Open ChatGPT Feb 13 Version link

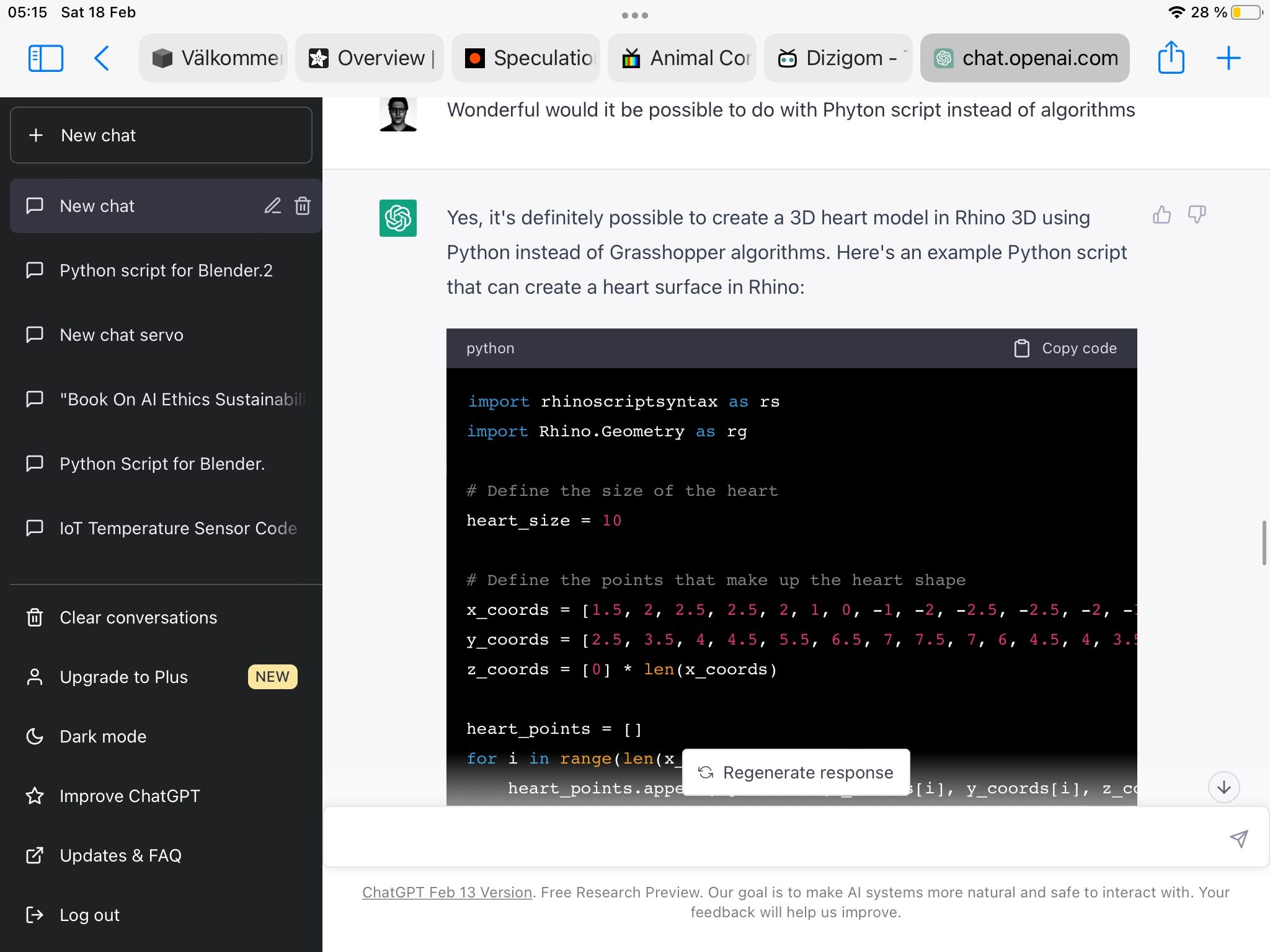point(447,892)
